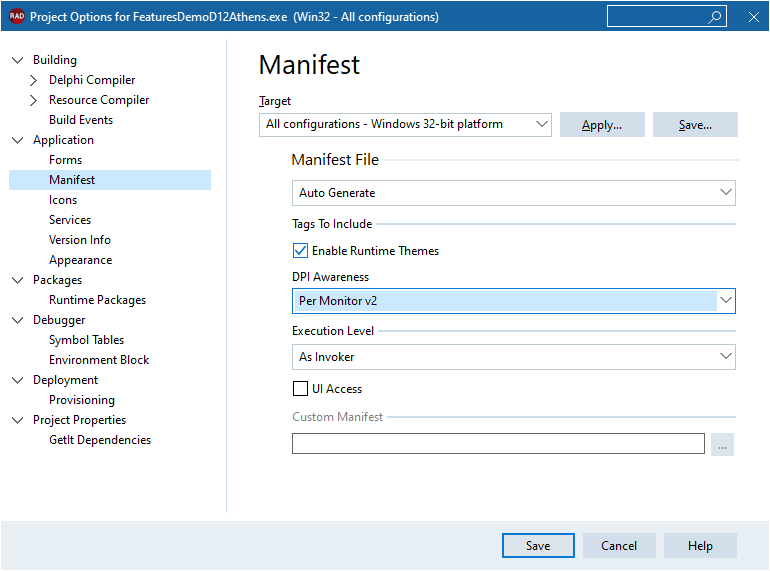Screen dimensions: 770x571
Task: Uncheck Enable Runtime Themes
Action: point(300,251)
